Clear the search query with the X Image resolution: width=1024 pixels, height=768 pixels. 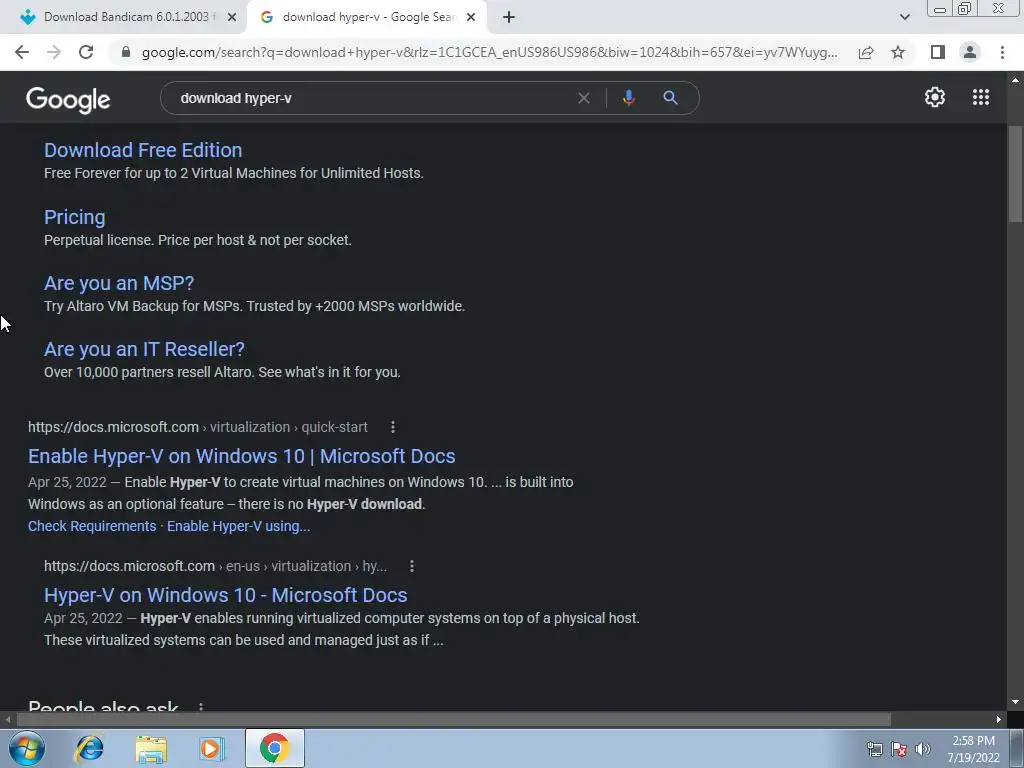click(584, 98)
